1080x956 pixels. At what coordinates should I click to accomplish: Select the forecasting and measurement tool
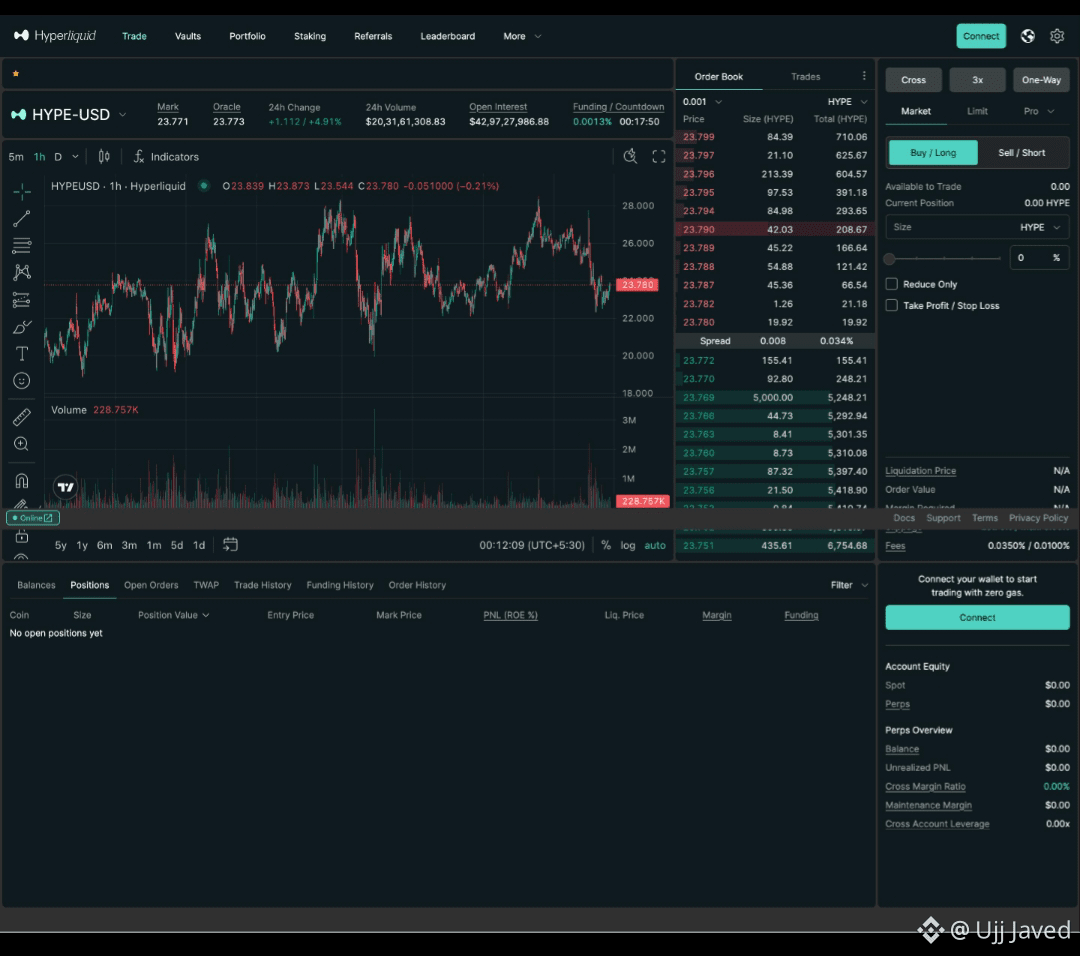21,300
